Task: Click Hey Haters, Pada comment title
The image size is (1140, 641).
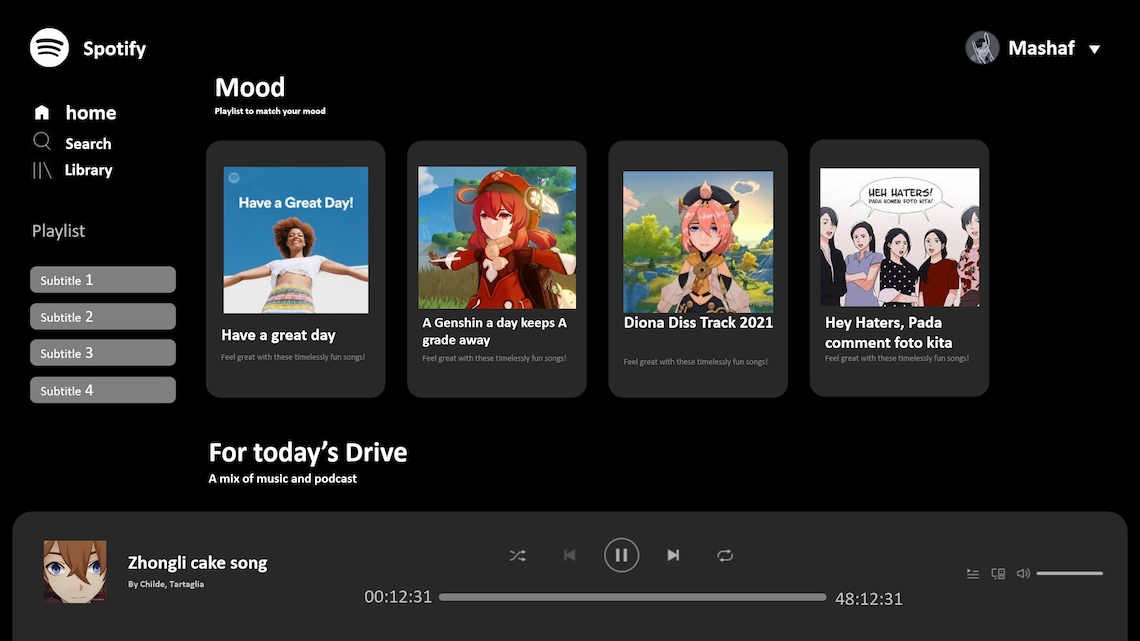Action: (x=888, y=332)
